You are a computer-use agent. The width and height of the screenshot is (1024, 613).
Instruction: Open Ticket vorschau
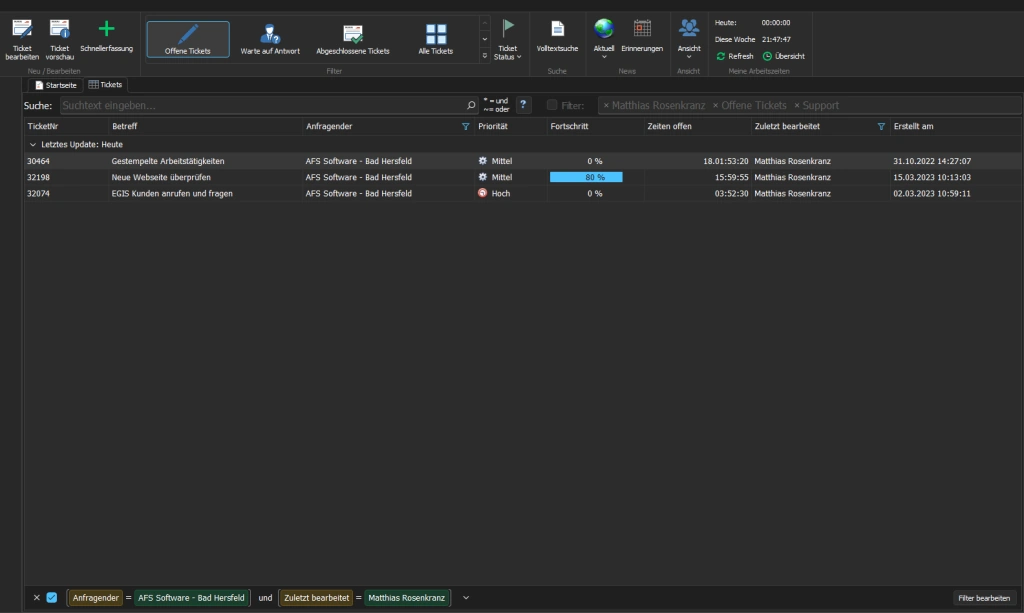[59, 39]
